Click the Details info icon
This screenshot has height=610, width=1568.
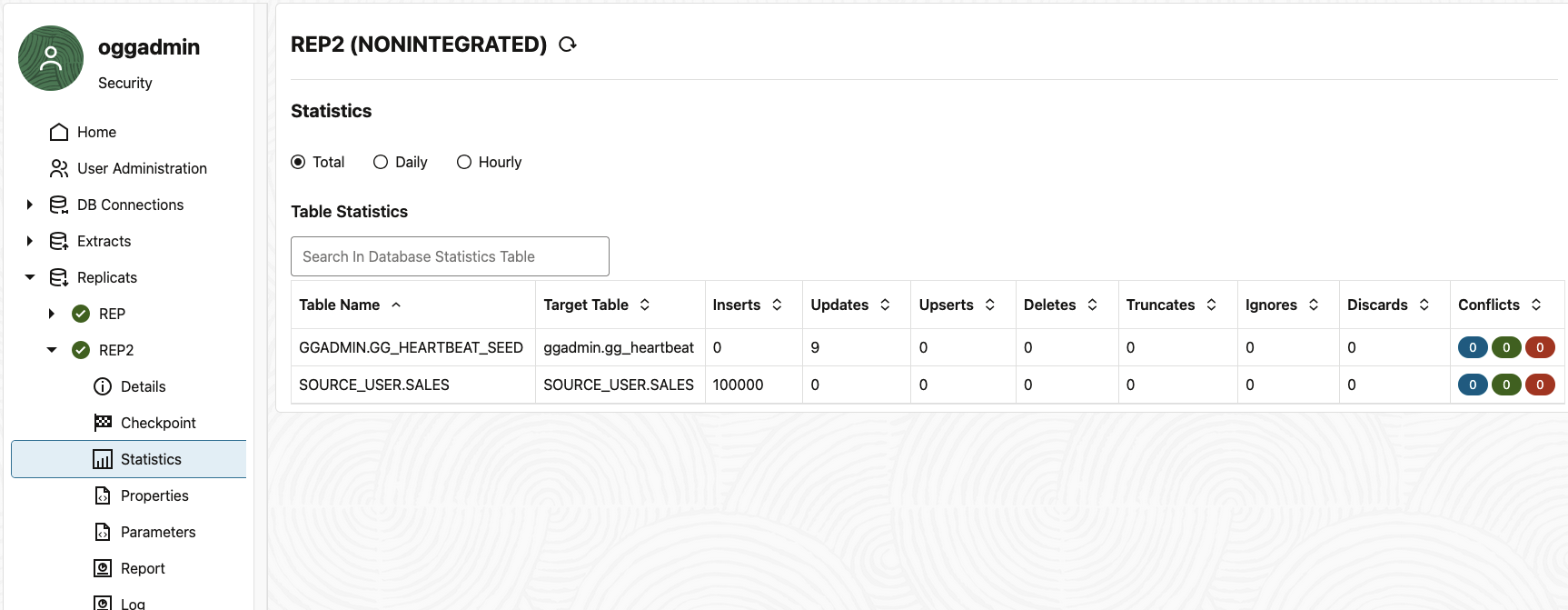103,386
